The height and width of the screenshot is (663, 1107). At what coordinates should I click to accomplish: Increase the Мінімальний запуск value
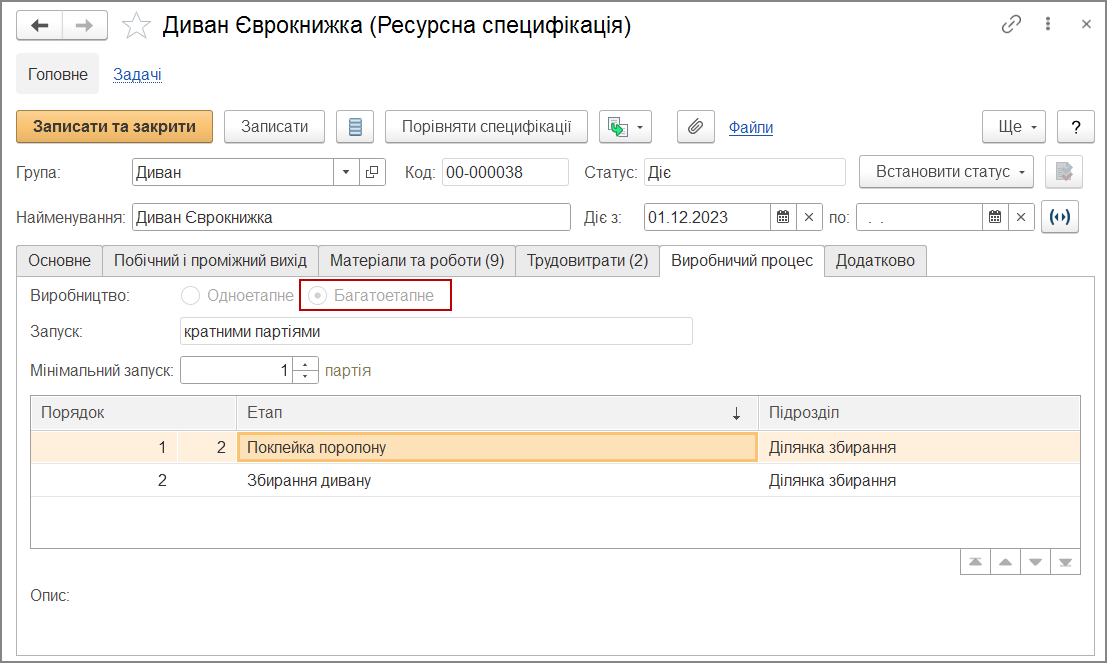305,365
